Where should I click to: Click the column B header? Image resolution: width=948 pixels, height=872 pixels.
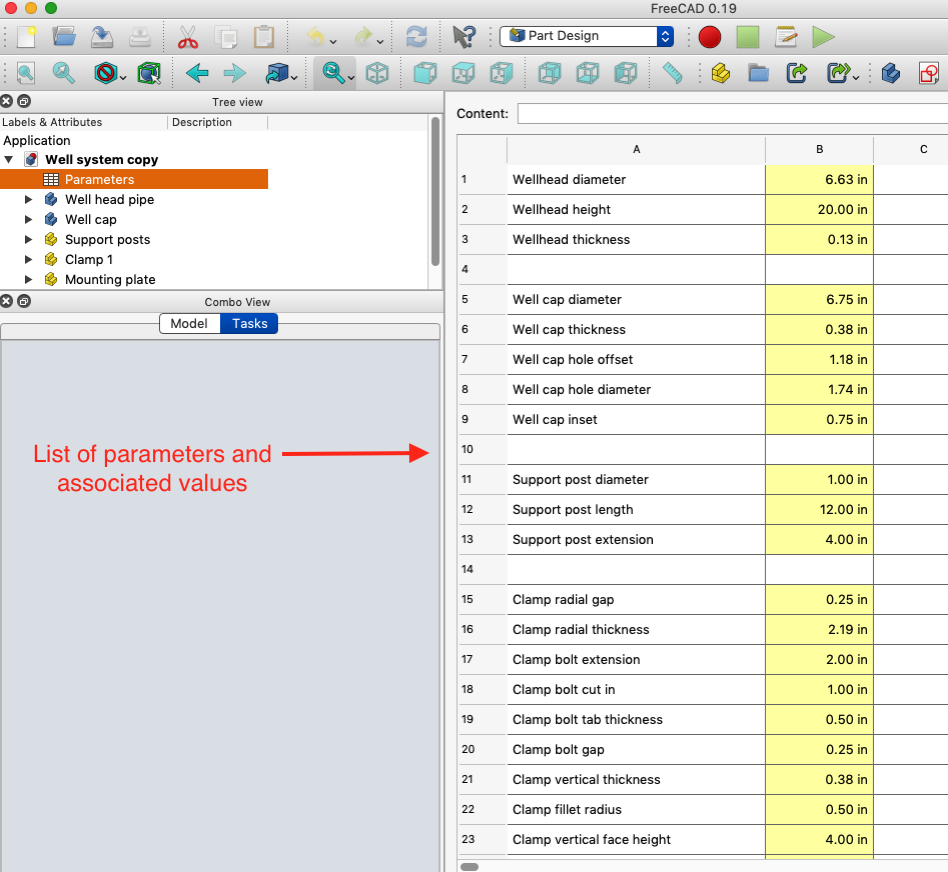819,150
